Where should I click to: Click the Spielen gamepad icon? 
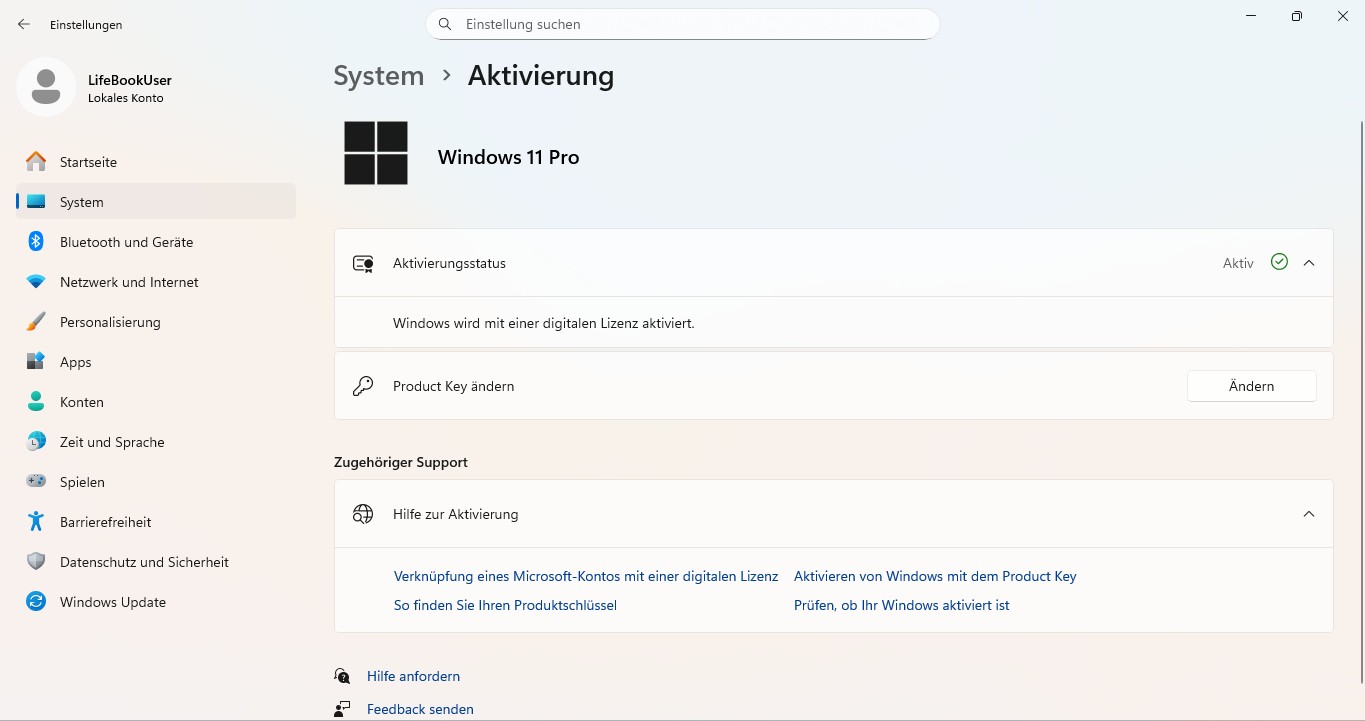coord(36,482)
